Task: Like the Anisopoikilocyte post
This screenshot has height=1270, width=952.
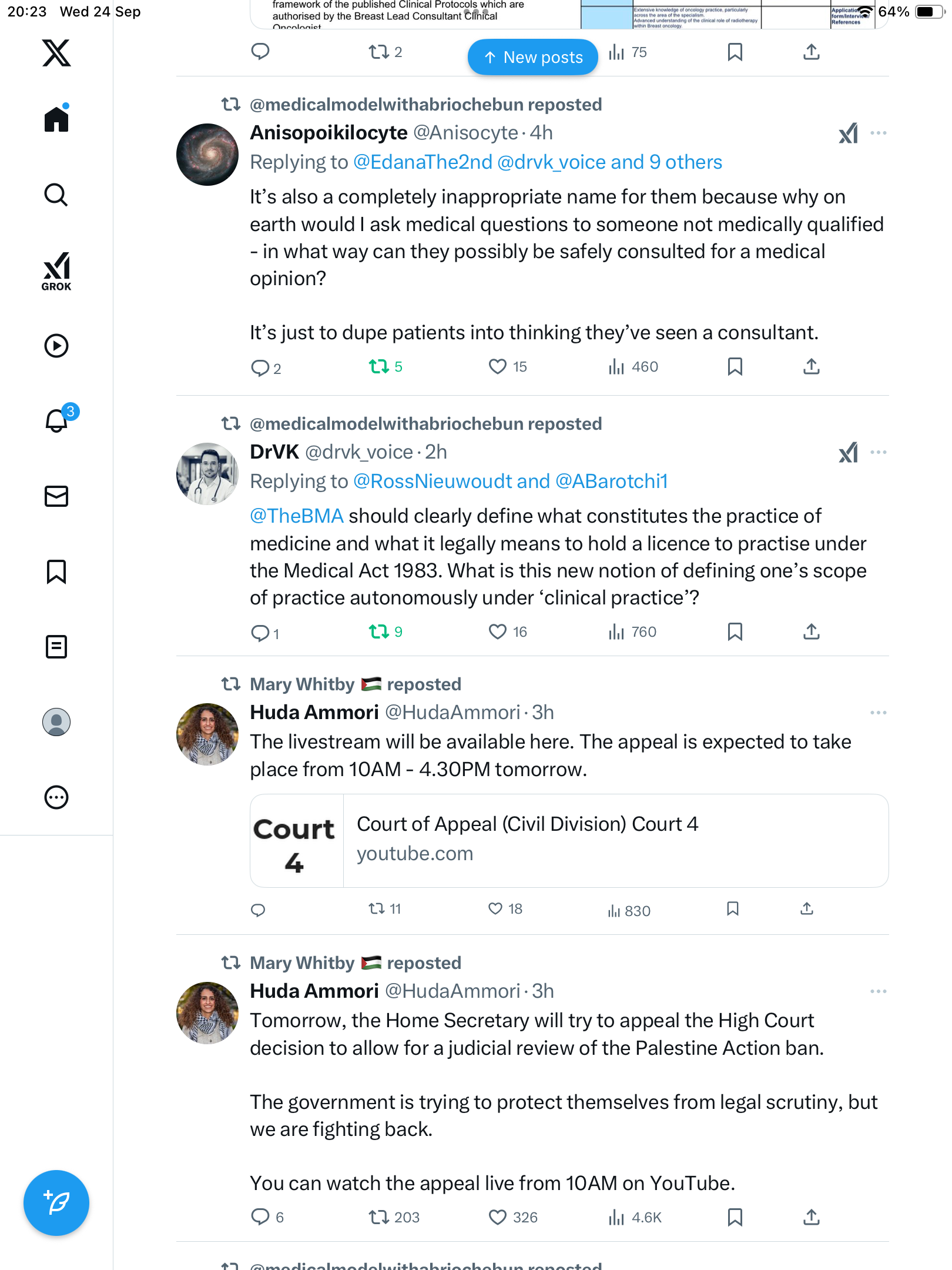Action: coord(497,367)
